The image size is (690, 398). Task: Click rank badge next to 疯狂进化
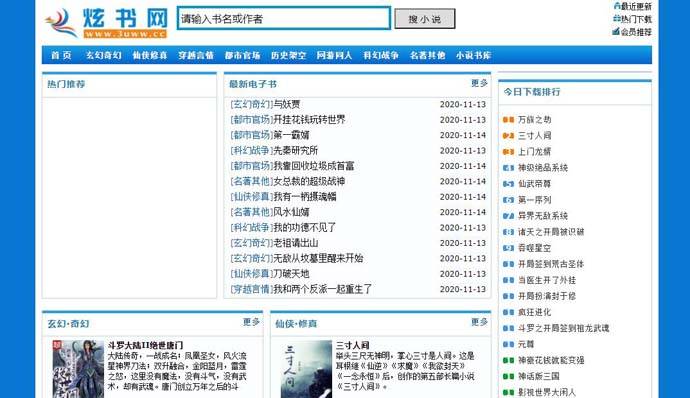508,312
